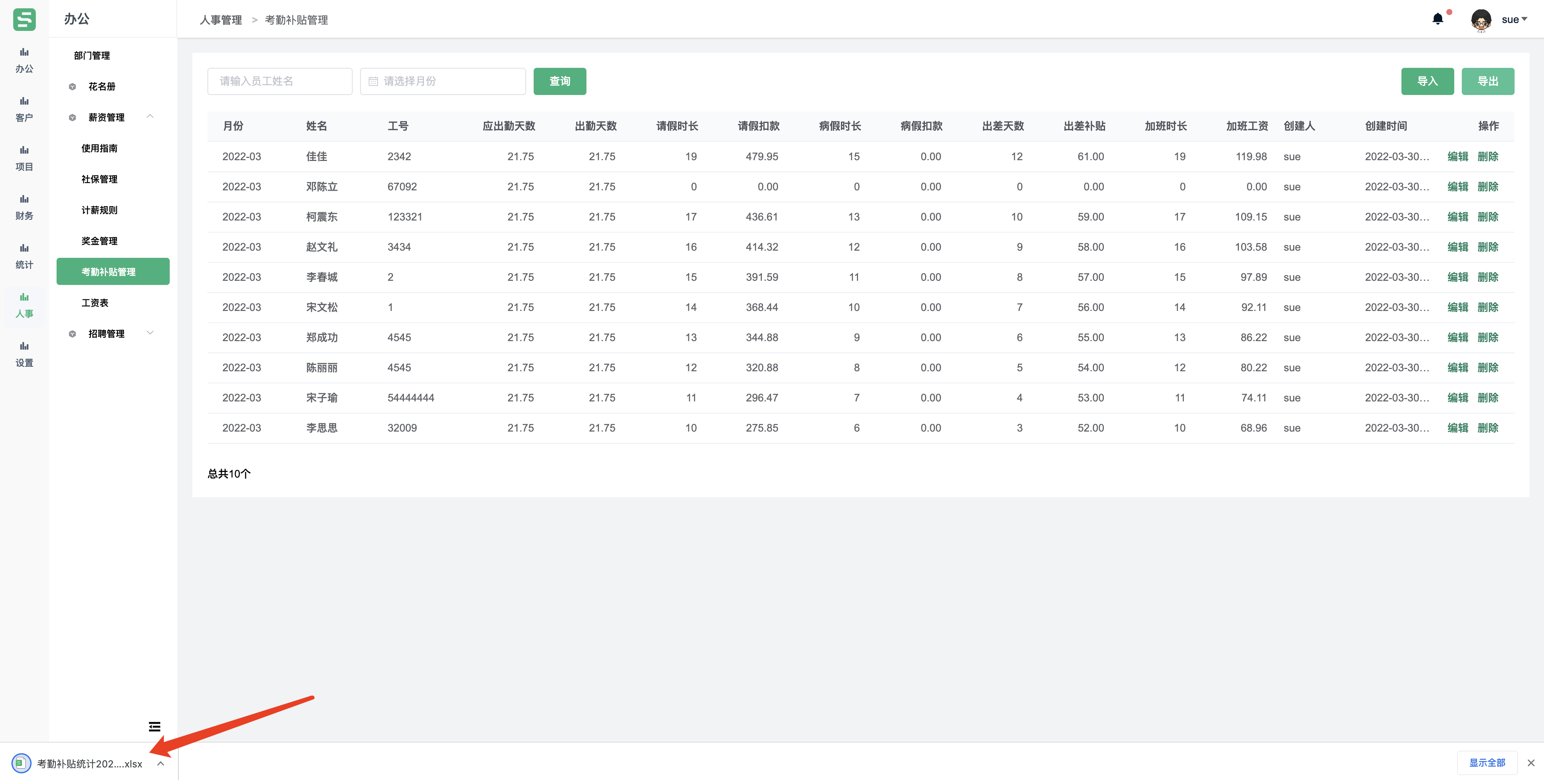Click the 创建时间 column header
The image size is (1544, 784).
tap(1386, 126)
